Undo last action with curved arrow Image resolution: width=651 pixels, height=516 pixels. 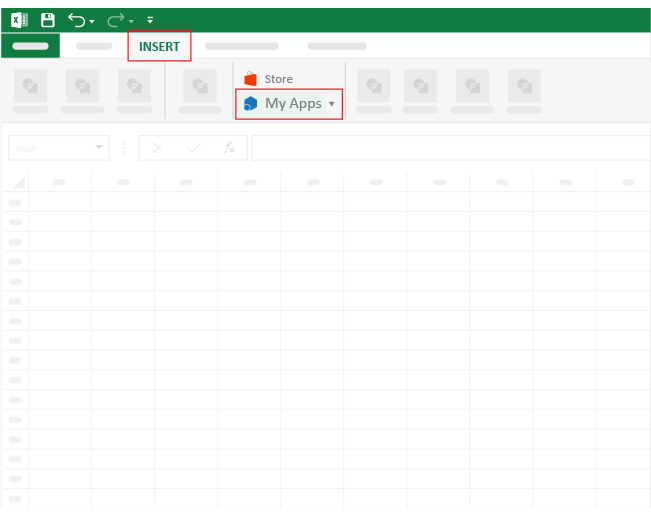click(76, 20)
